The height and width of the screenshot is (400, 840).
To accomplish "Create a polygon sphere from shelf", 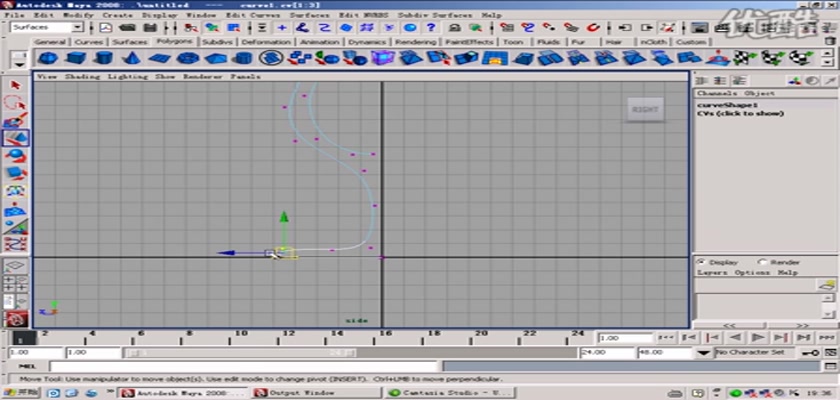I will (48, 57).
